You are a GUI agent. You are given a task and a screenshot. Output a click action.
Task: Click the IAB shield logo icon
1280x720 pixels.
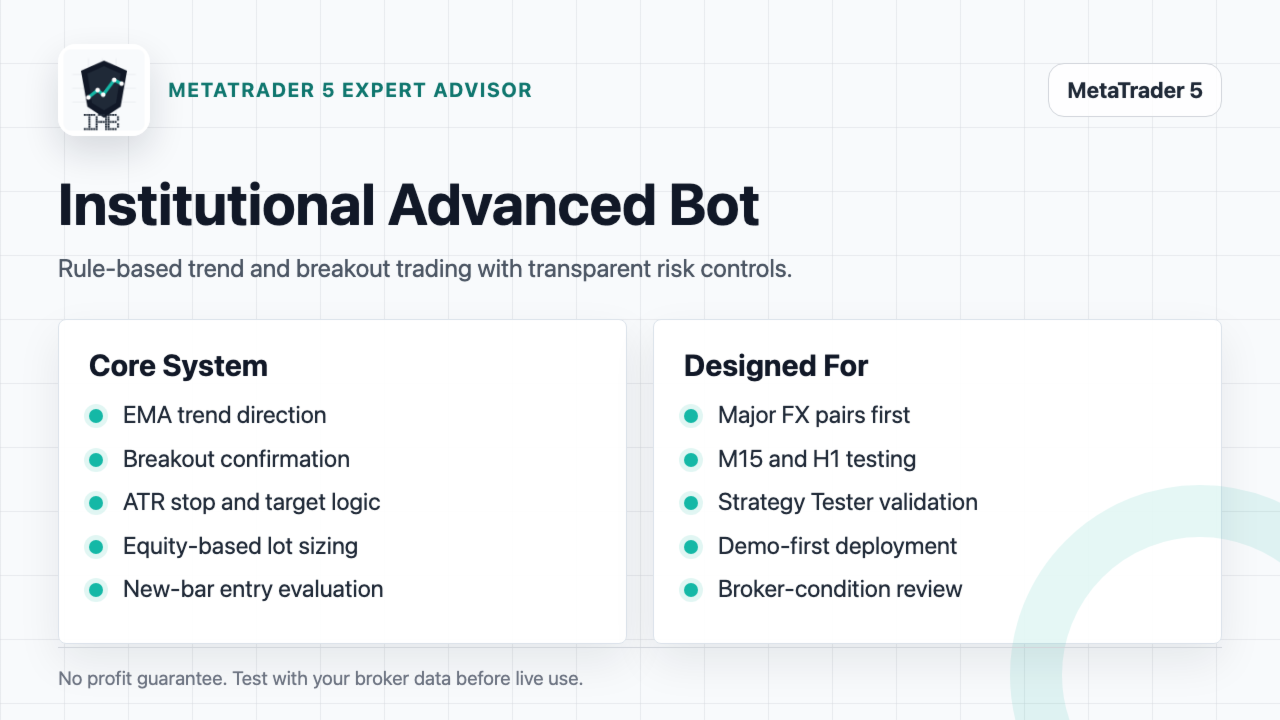point(104,90)
